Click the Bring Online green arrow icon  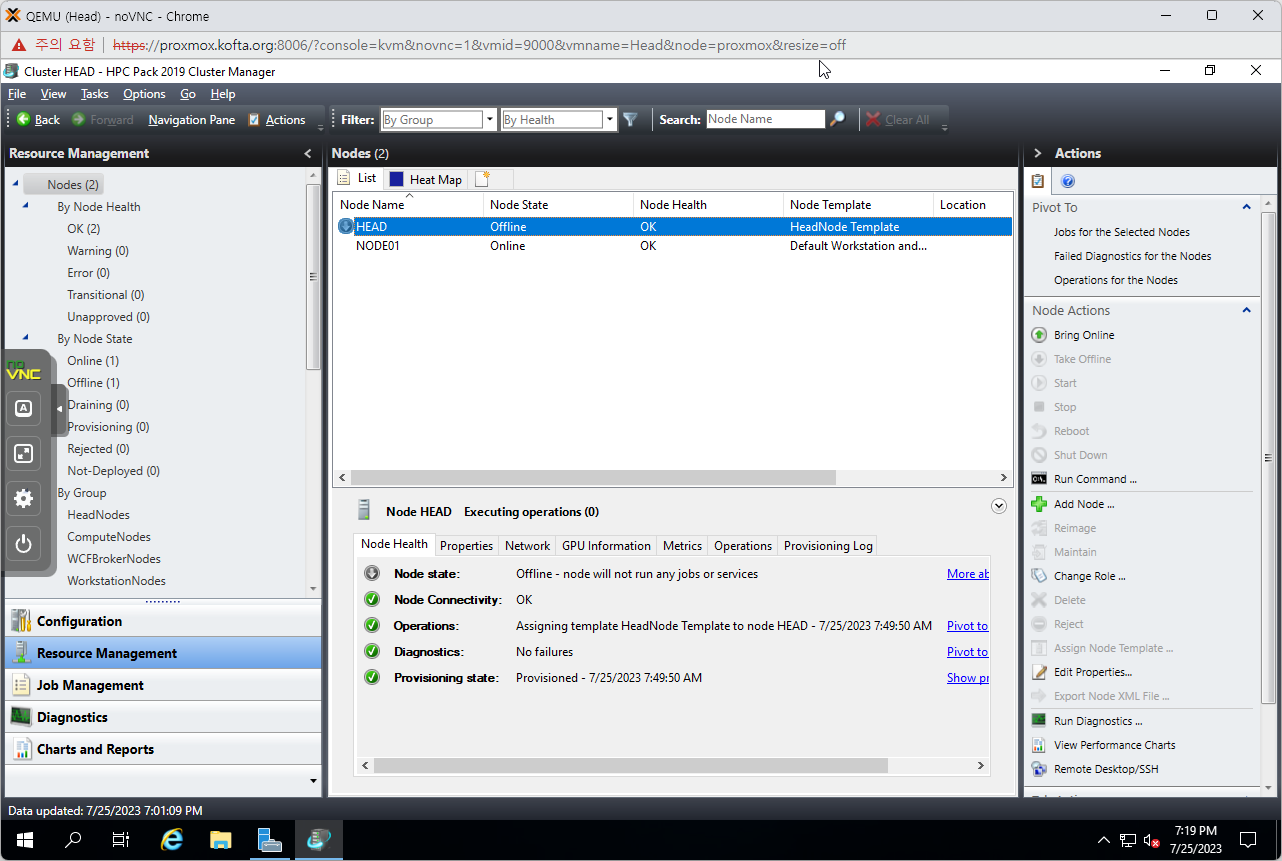click(x=1039, y=335)
